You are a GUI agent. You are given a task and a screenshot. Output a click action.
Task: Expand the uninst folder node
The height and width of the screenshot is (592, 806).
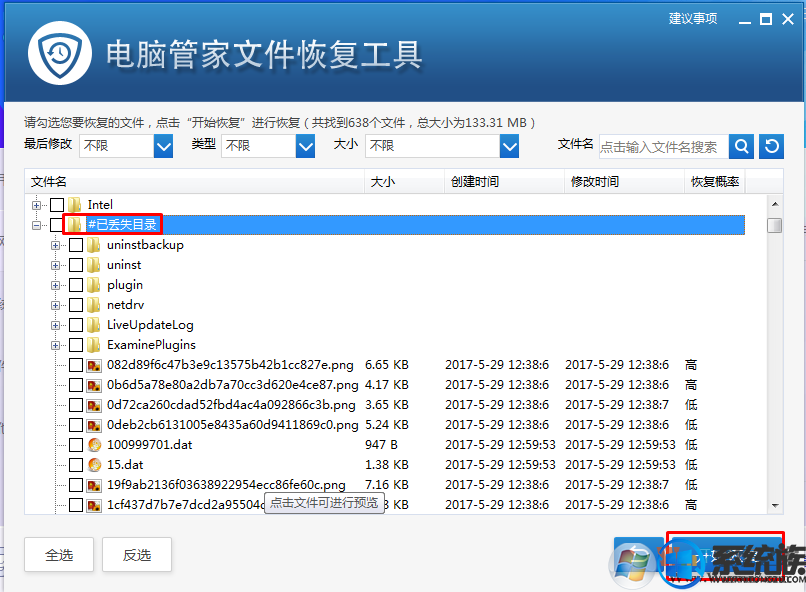pos(56,265)
